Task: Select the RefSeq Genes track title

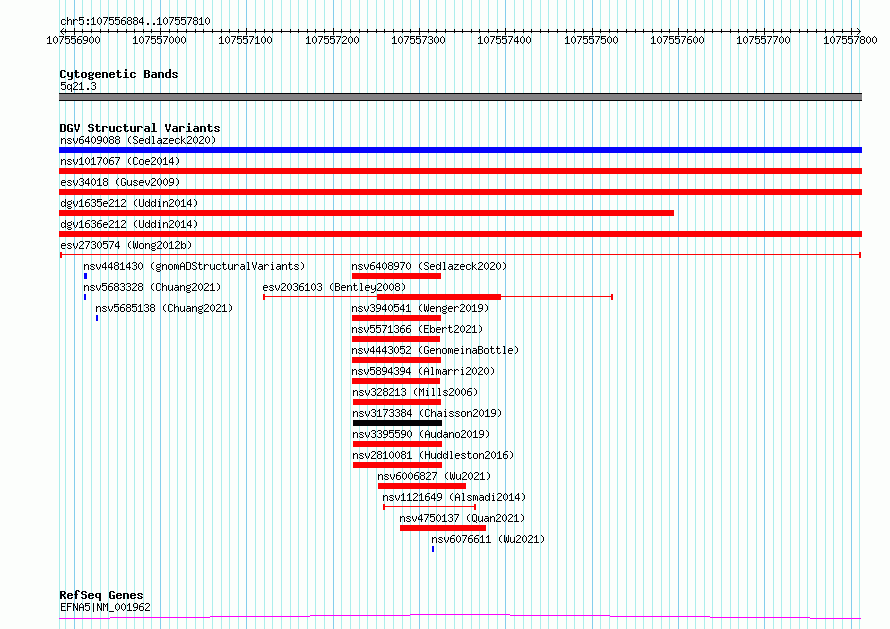Action: [x=102, y=596]
